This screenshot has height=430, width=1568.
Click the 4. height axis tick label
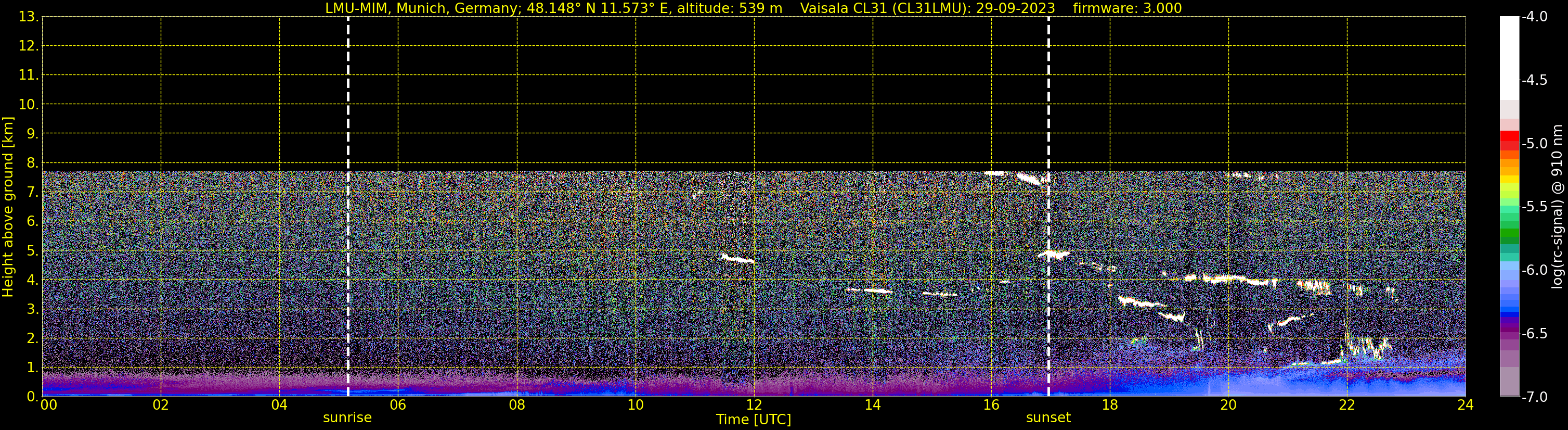pos(32,280)
